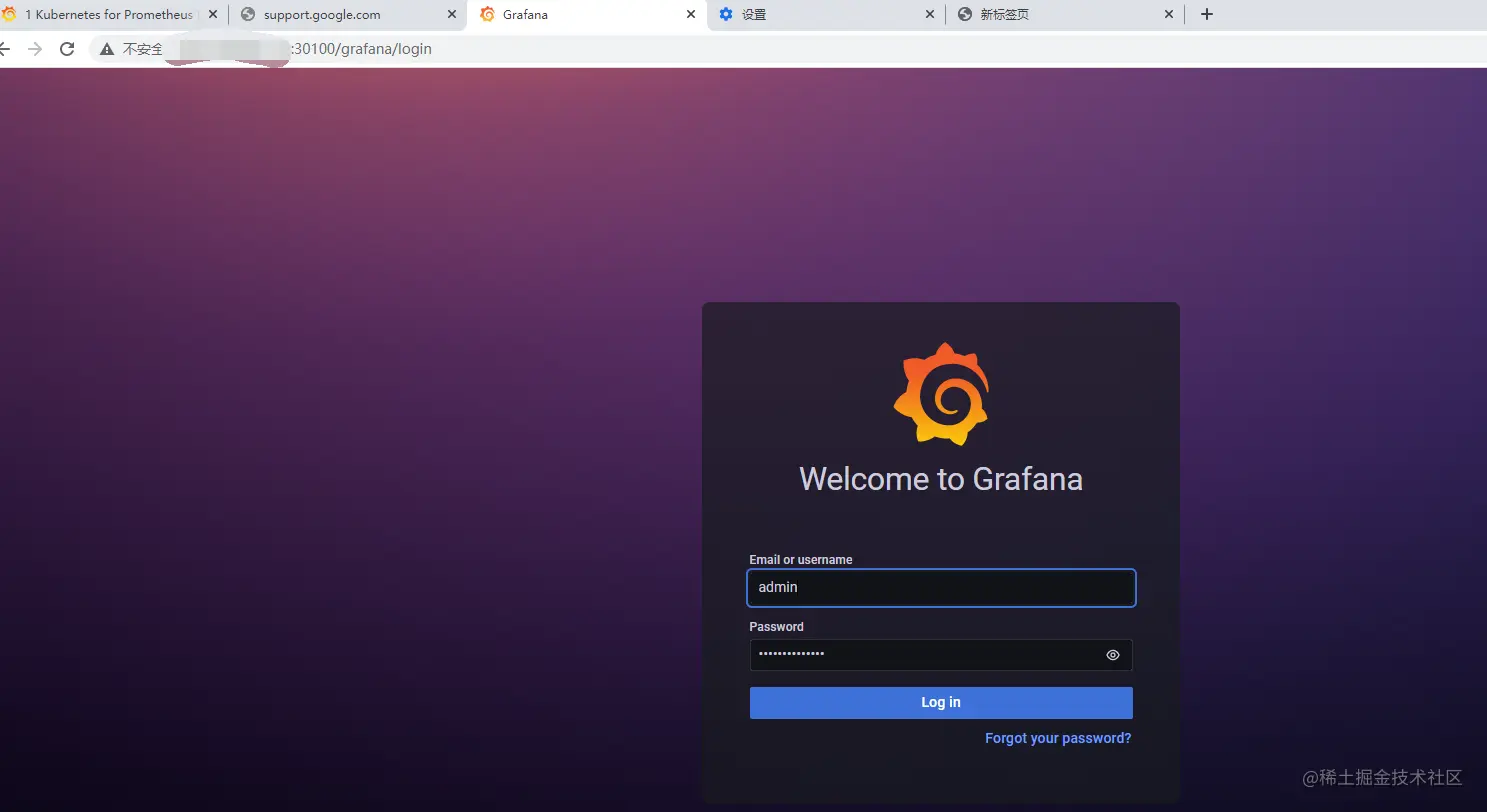Click the not secure warning icon
This screenshot has width=1487, height=812.
pyautogui.click(x=107, y=48)
